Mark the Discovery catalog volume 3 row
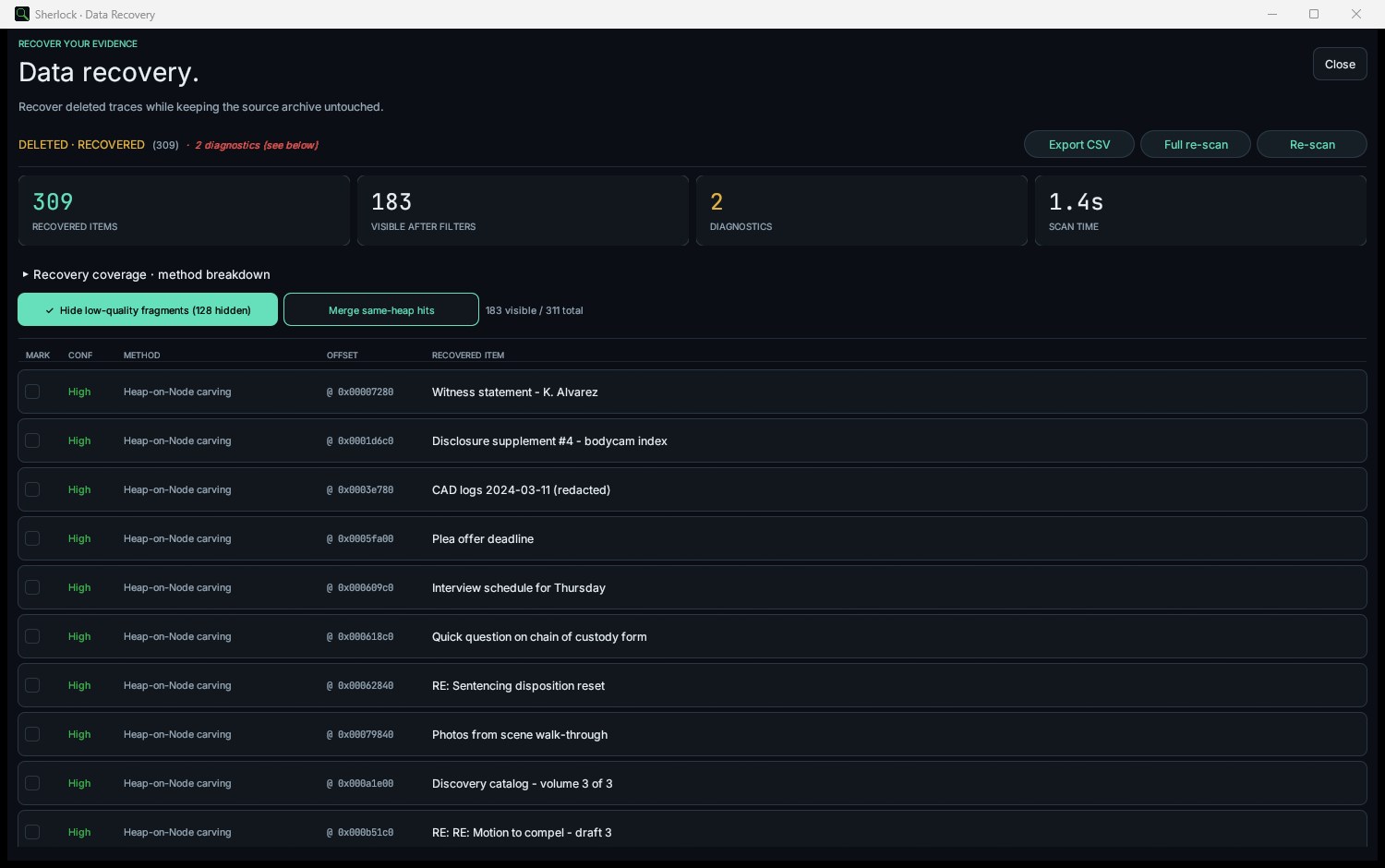1385x868 pixels. pos(32,783)
